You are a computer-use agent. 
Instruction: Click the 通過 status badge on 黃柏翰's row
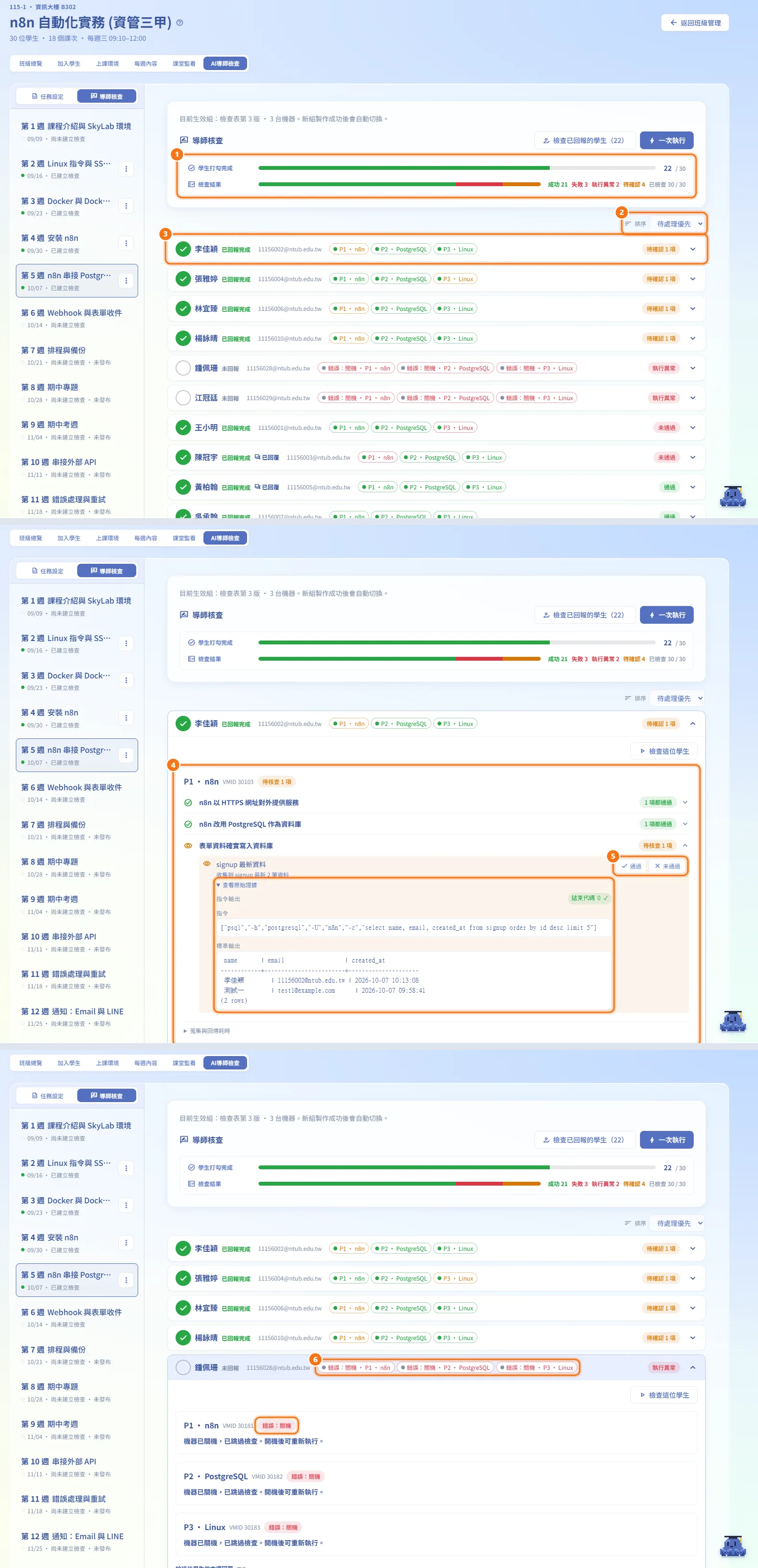(x=669, y=487)
